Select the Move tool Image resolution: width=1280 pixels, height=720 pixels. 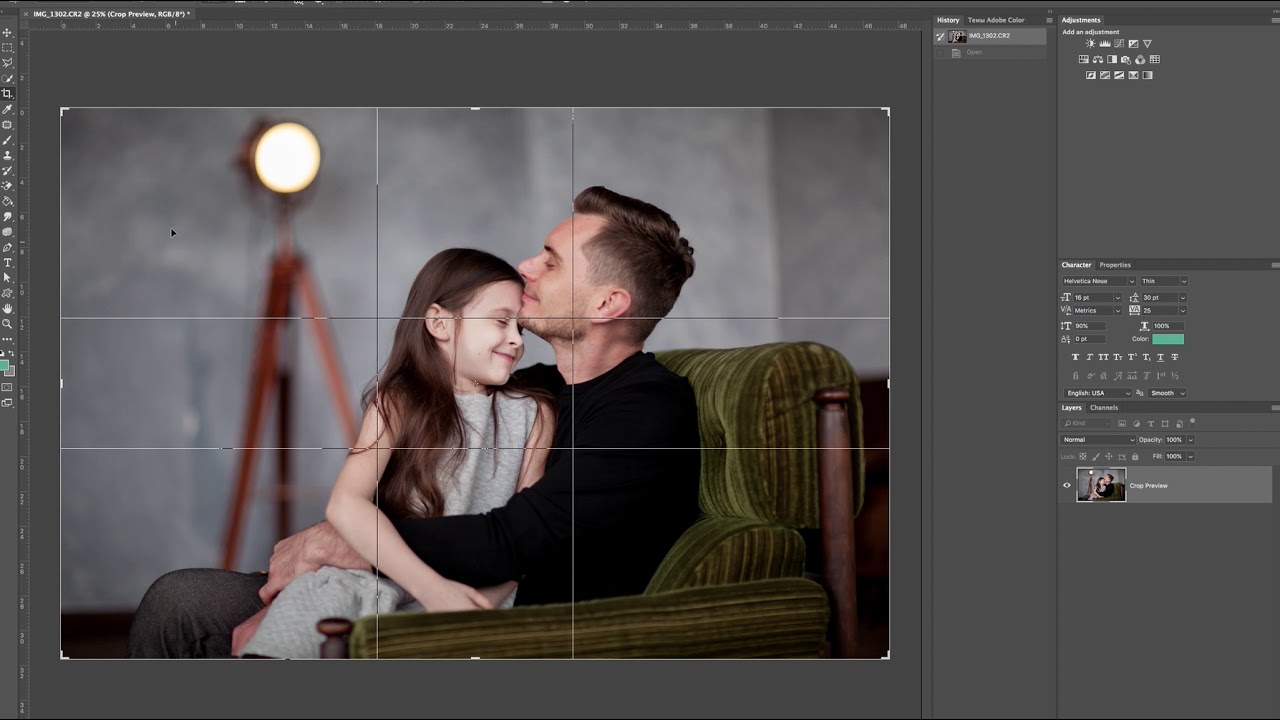7,33
